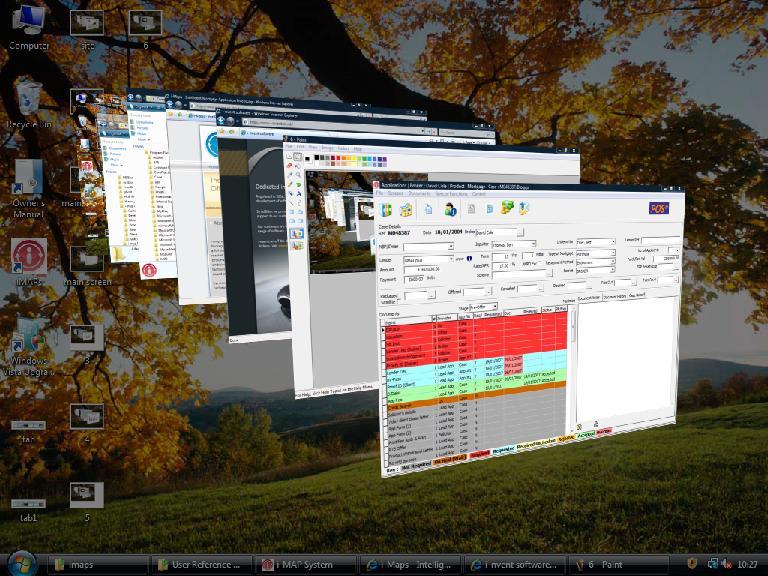This screenshot has width=768, height=576.
Task: Open desktop image file named 4
Action: click(x=87, y=422)
